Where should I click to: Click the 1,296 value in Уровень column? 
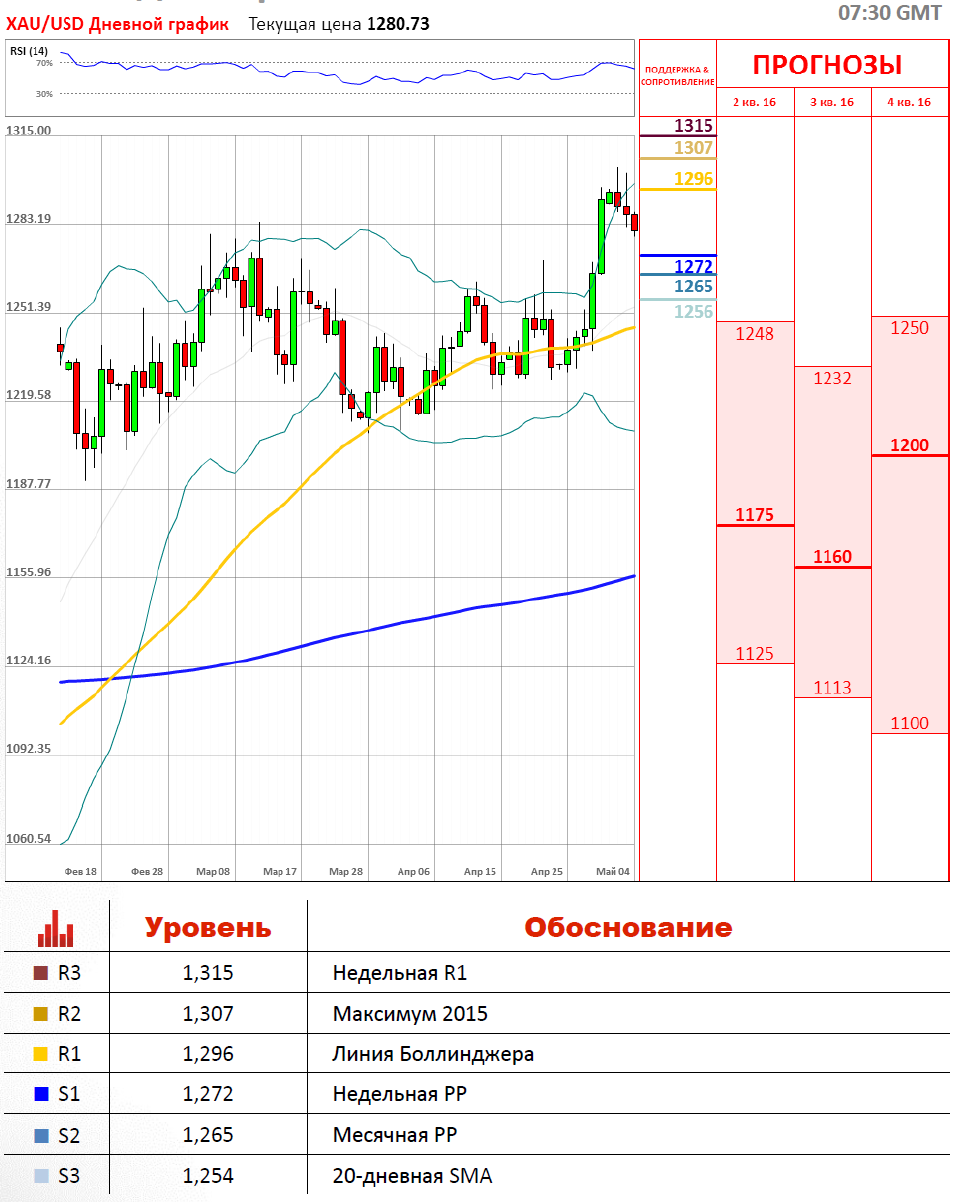pyautogui.click(x=208, y=1054)
